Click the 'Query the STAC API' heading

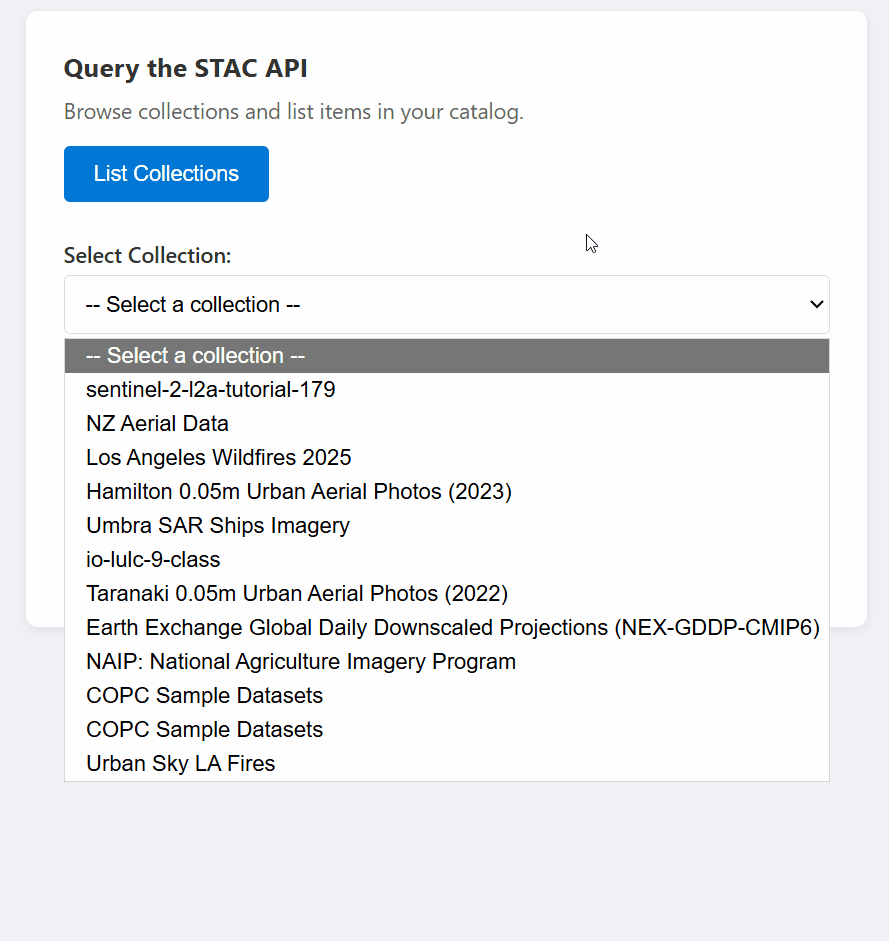click(186, 69)
